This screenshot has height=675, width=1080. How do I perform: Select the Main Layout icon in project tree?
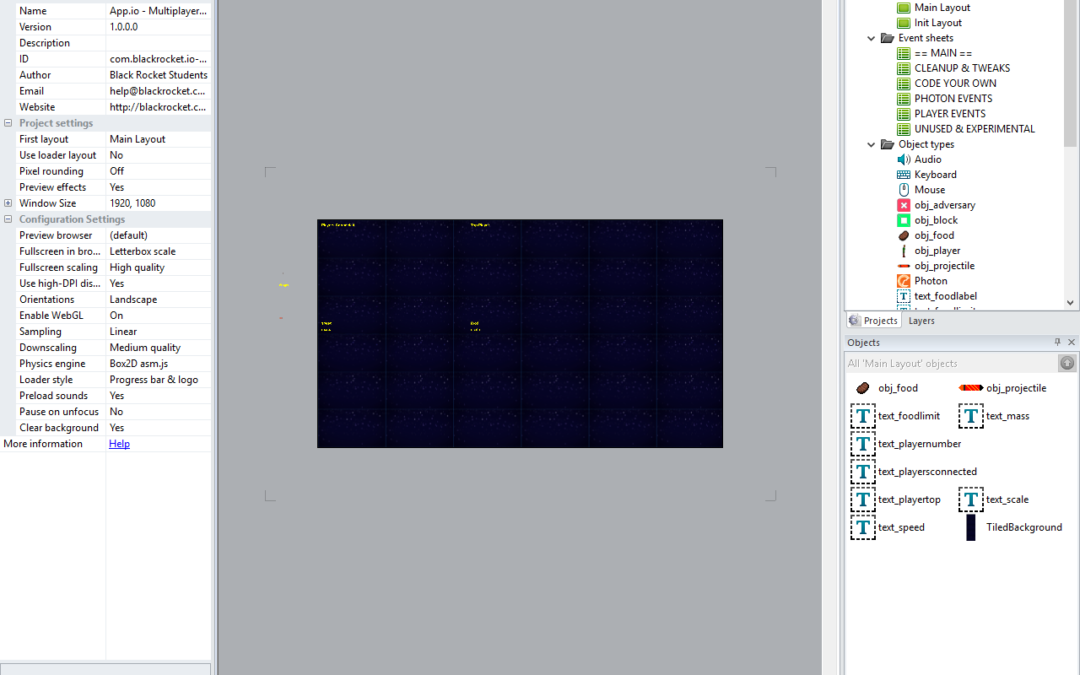tap(903, 8)
